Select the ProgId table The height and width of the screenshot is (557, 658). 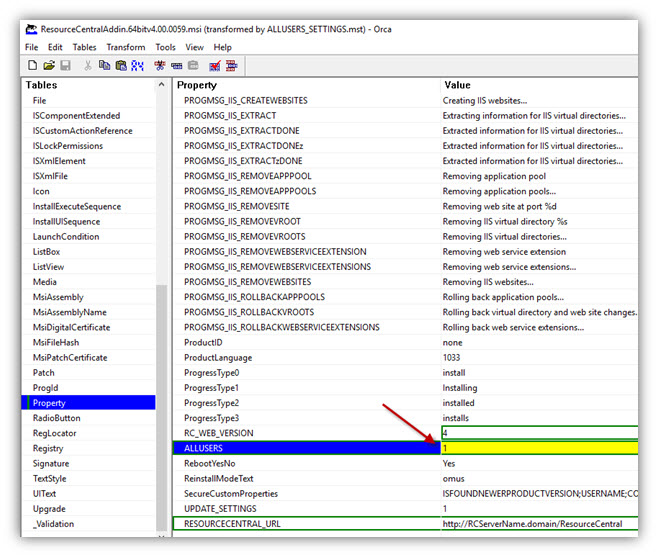pos(45,388)
